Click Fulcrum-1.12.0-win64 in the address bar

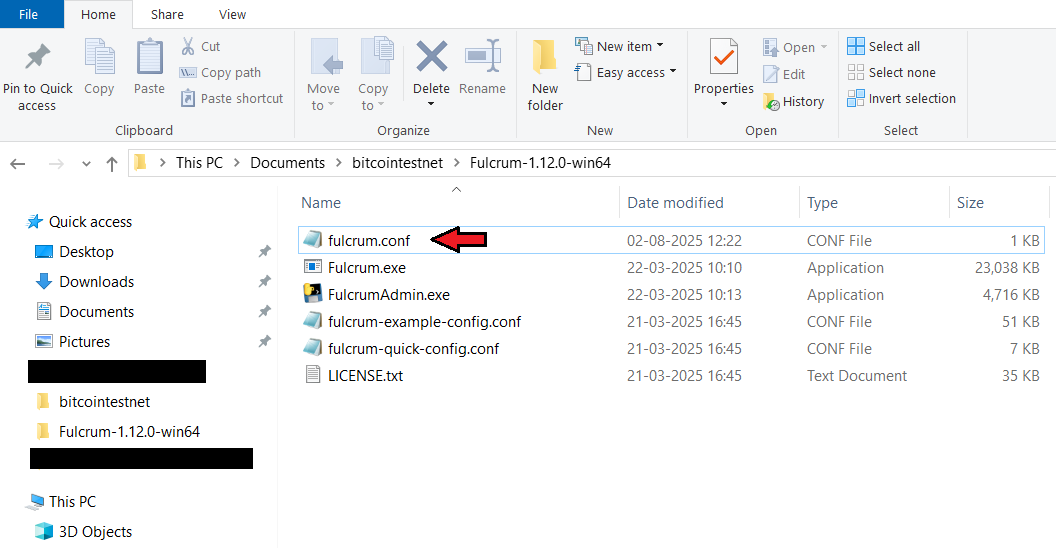(540, 163)
